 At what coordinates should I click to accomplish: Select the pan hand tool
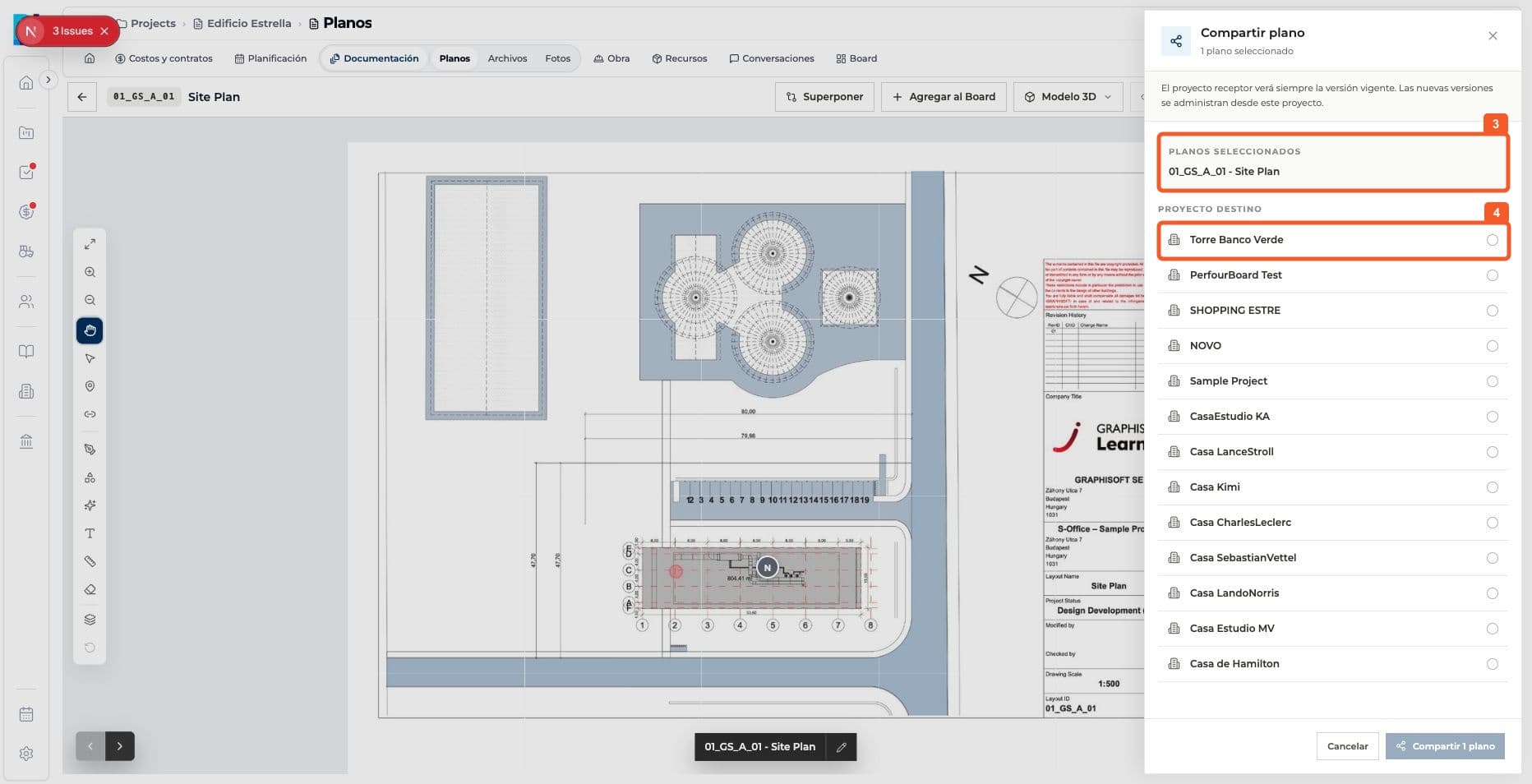[90, 330]
